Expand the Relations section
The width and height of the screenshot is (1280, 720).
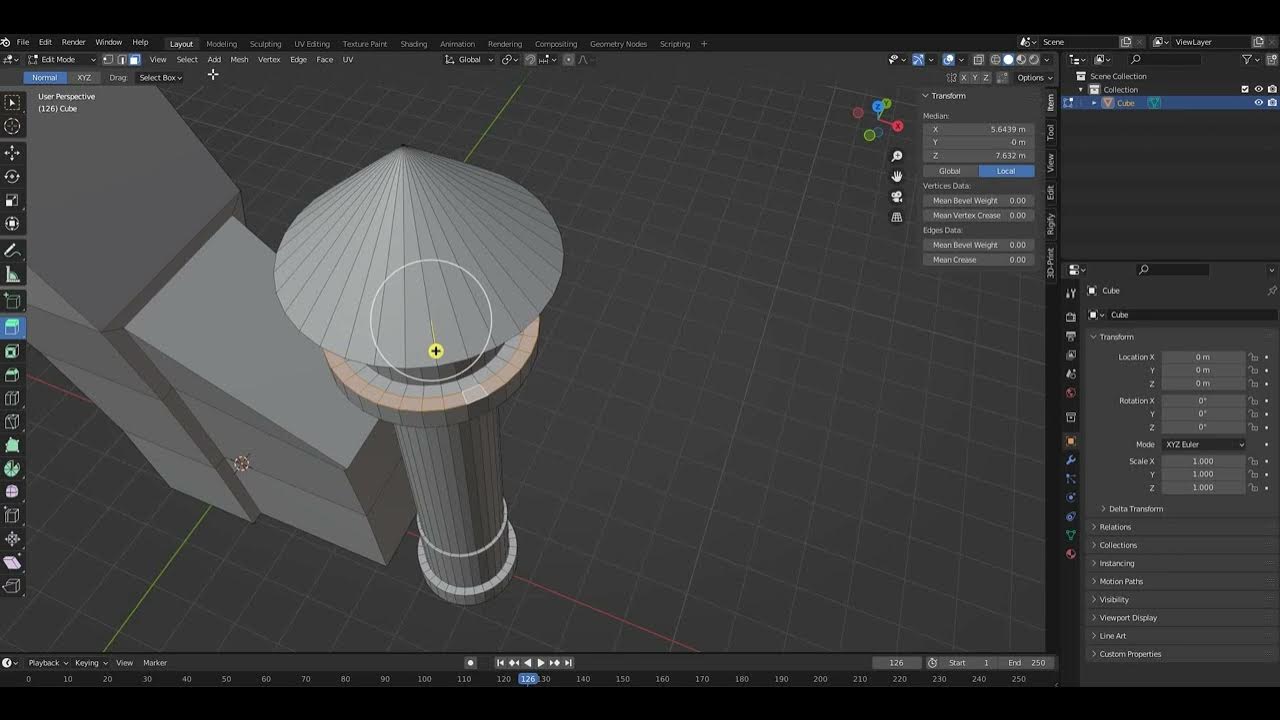pos(1114,527)
